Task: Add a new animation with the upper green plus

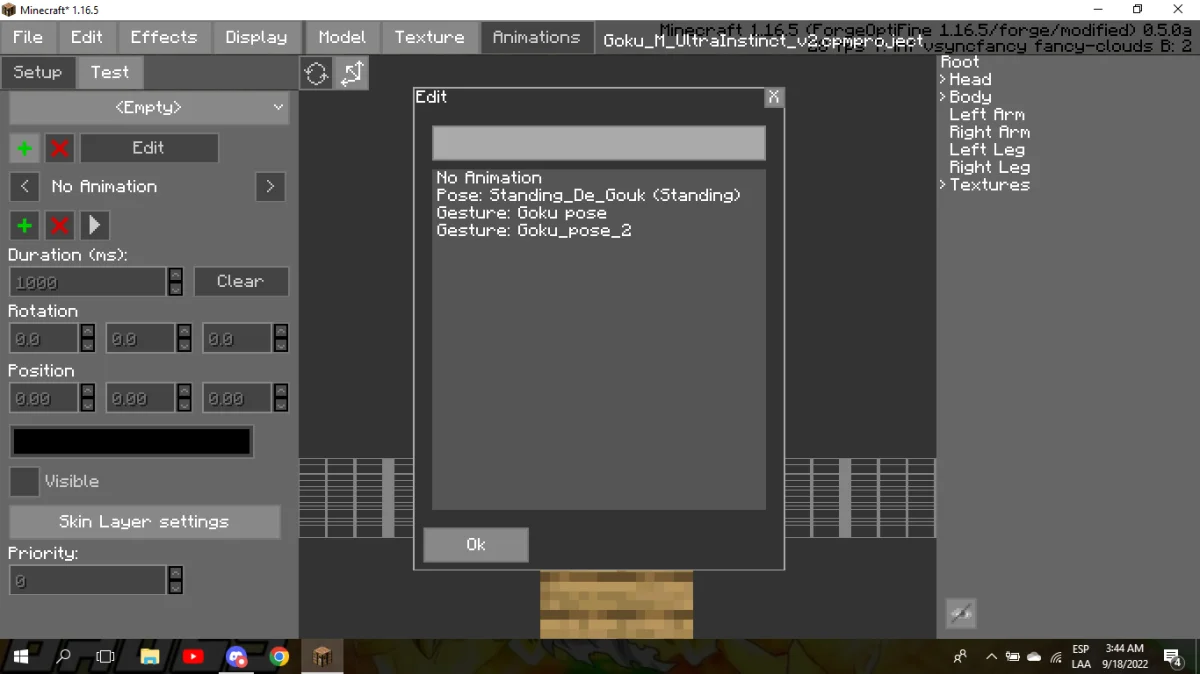Action: (x=25, y=148)
